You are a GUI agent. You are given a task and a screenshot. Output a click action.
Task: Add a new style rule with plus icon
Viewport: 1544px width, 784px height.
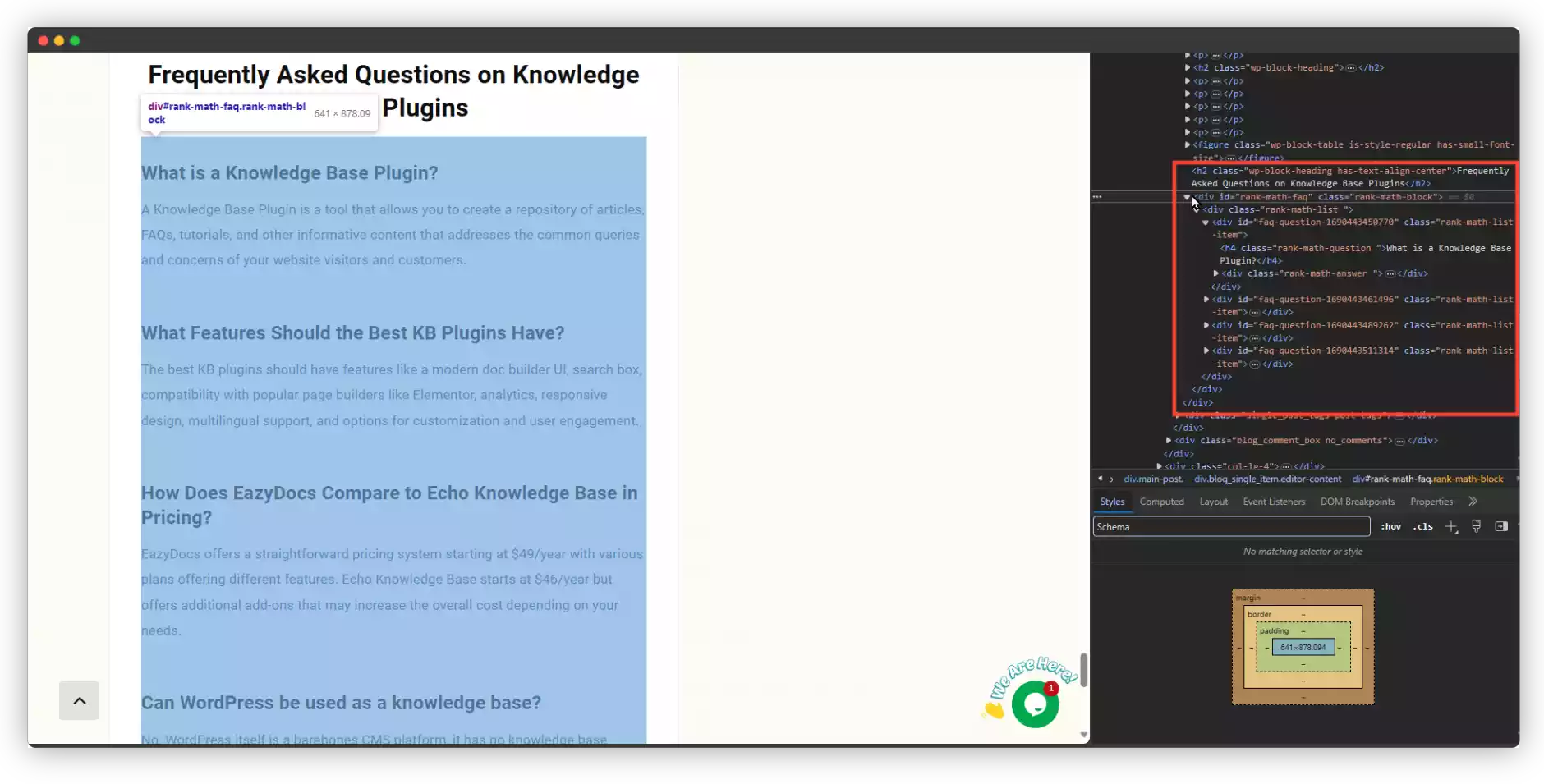(1451, 527)
